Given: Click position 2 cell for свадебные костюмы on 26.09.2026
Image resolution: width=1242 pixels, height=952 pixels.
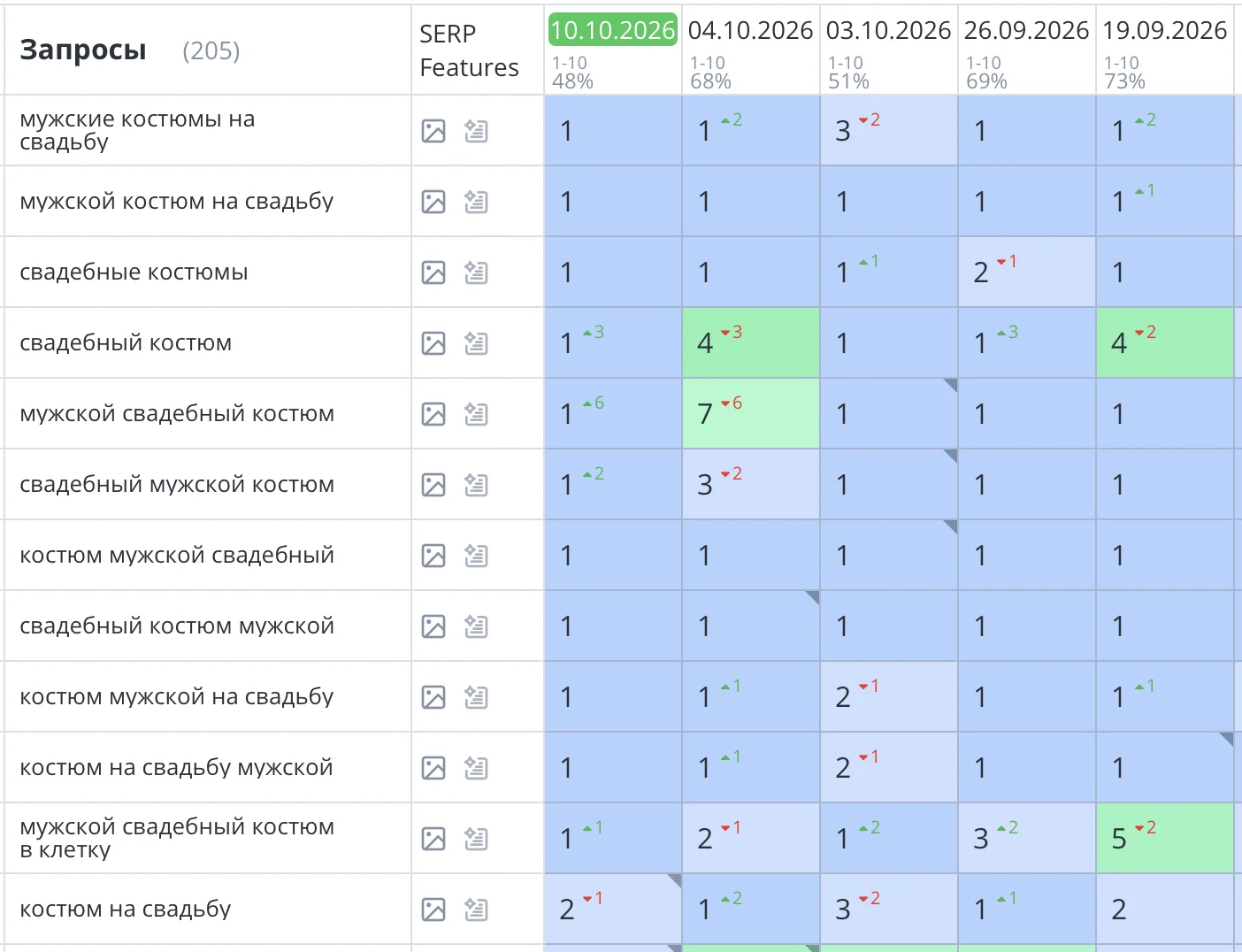Looking at the screenshot, I should 1027,273.
